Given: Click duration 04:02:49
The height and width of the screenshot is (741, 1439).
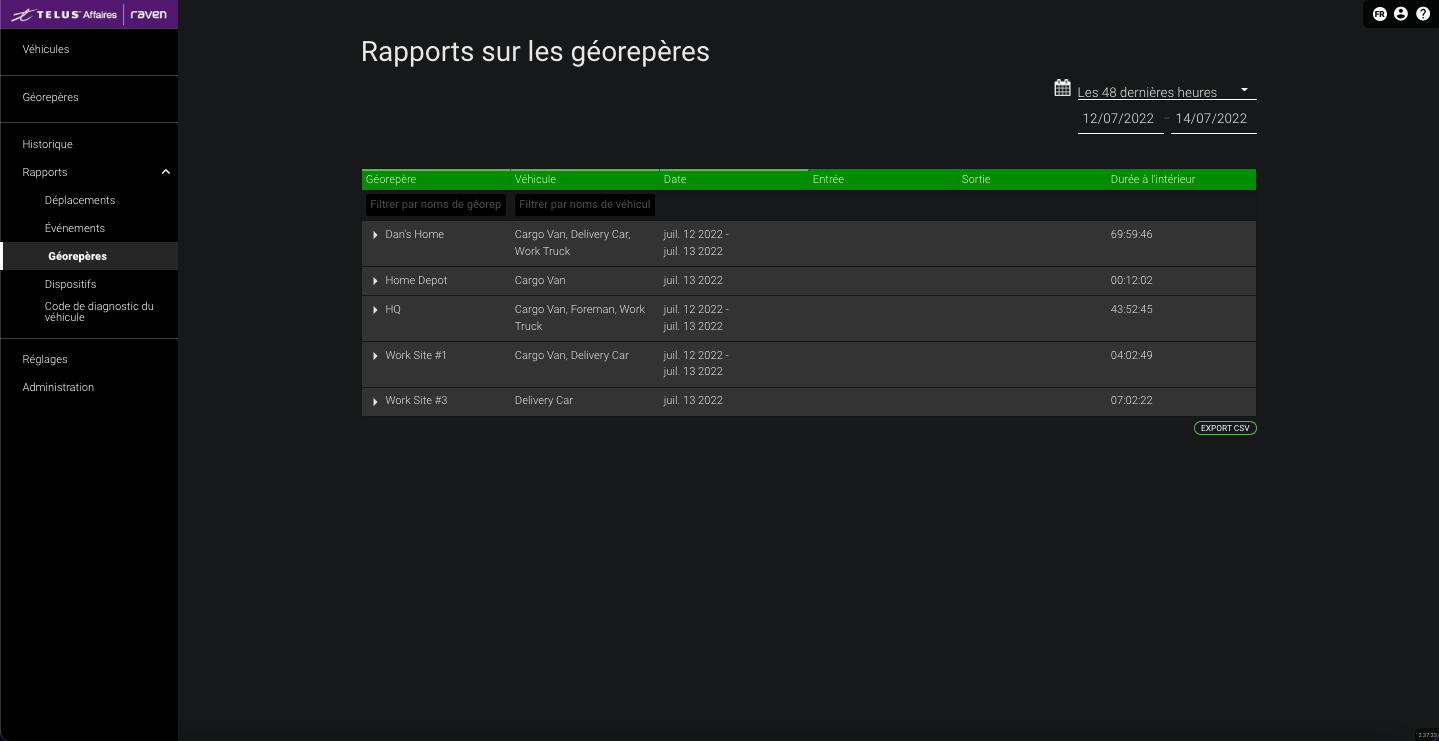Looking at the screenshot, I should (x=1131, y=355).
